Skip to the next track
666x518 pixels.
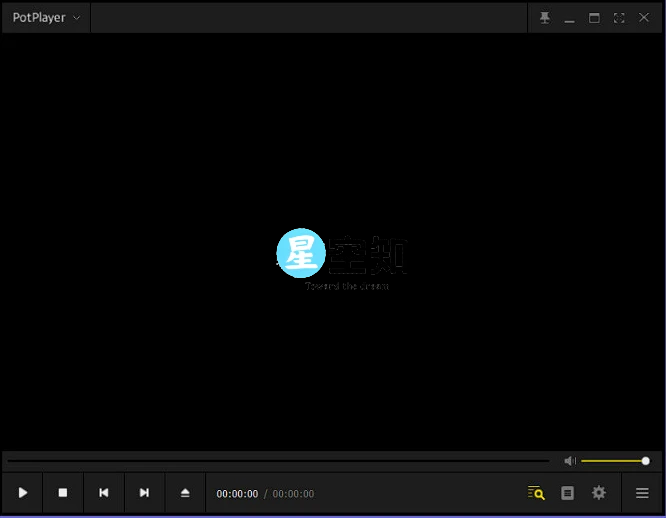144,493
